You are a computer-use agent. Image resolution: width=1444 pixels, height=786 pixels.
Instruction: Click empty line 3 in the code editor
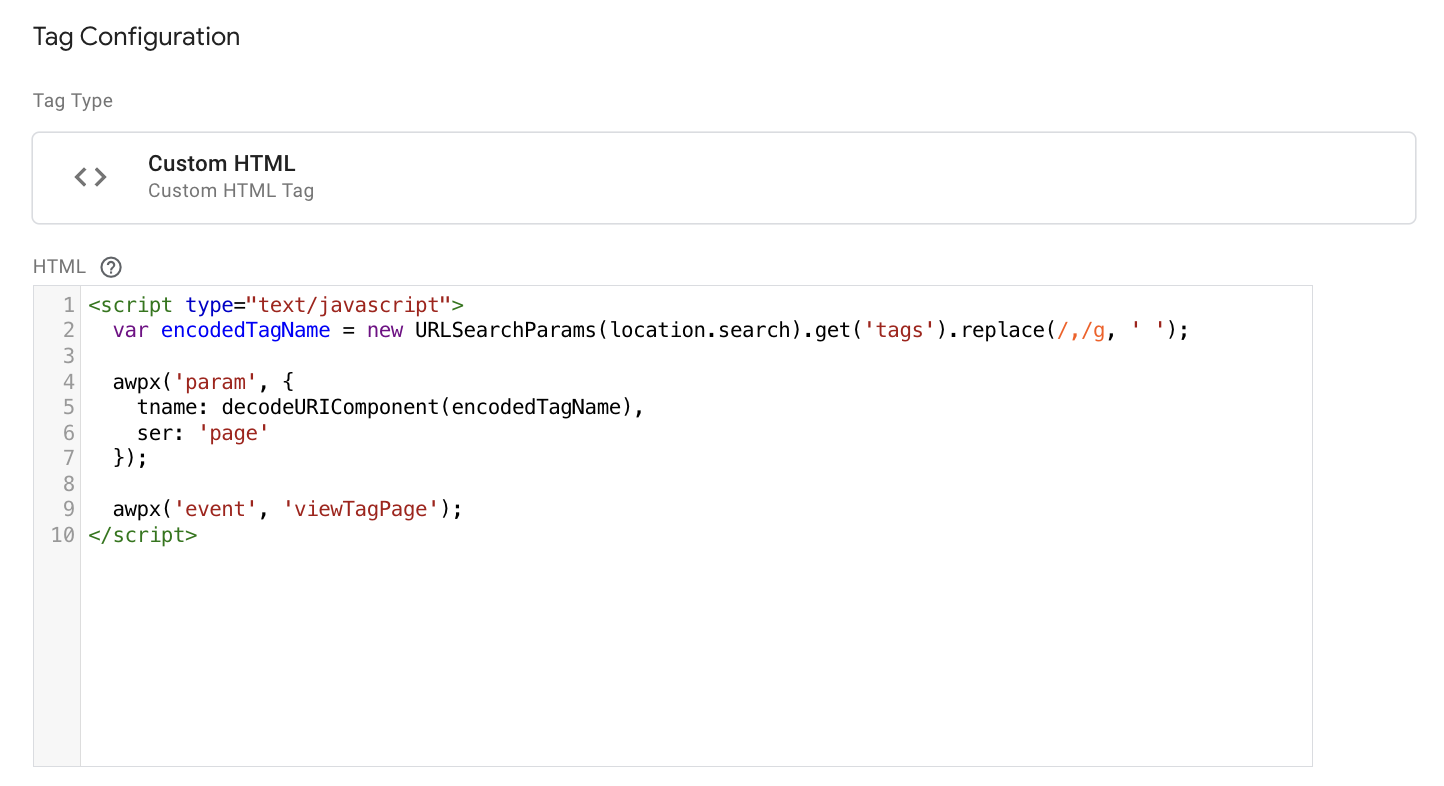[x=696, y=356]
